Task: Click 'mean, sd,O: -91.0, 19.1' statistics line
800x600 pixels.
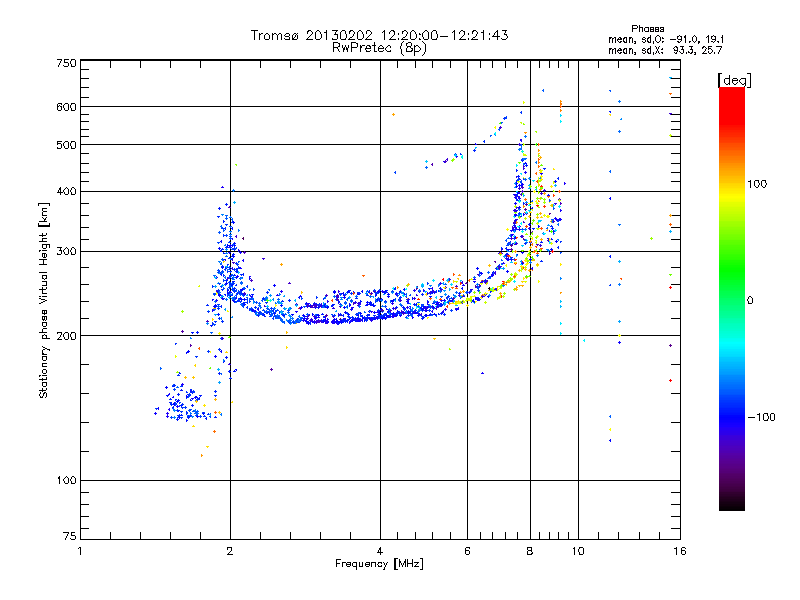Action: pos(666,39)
